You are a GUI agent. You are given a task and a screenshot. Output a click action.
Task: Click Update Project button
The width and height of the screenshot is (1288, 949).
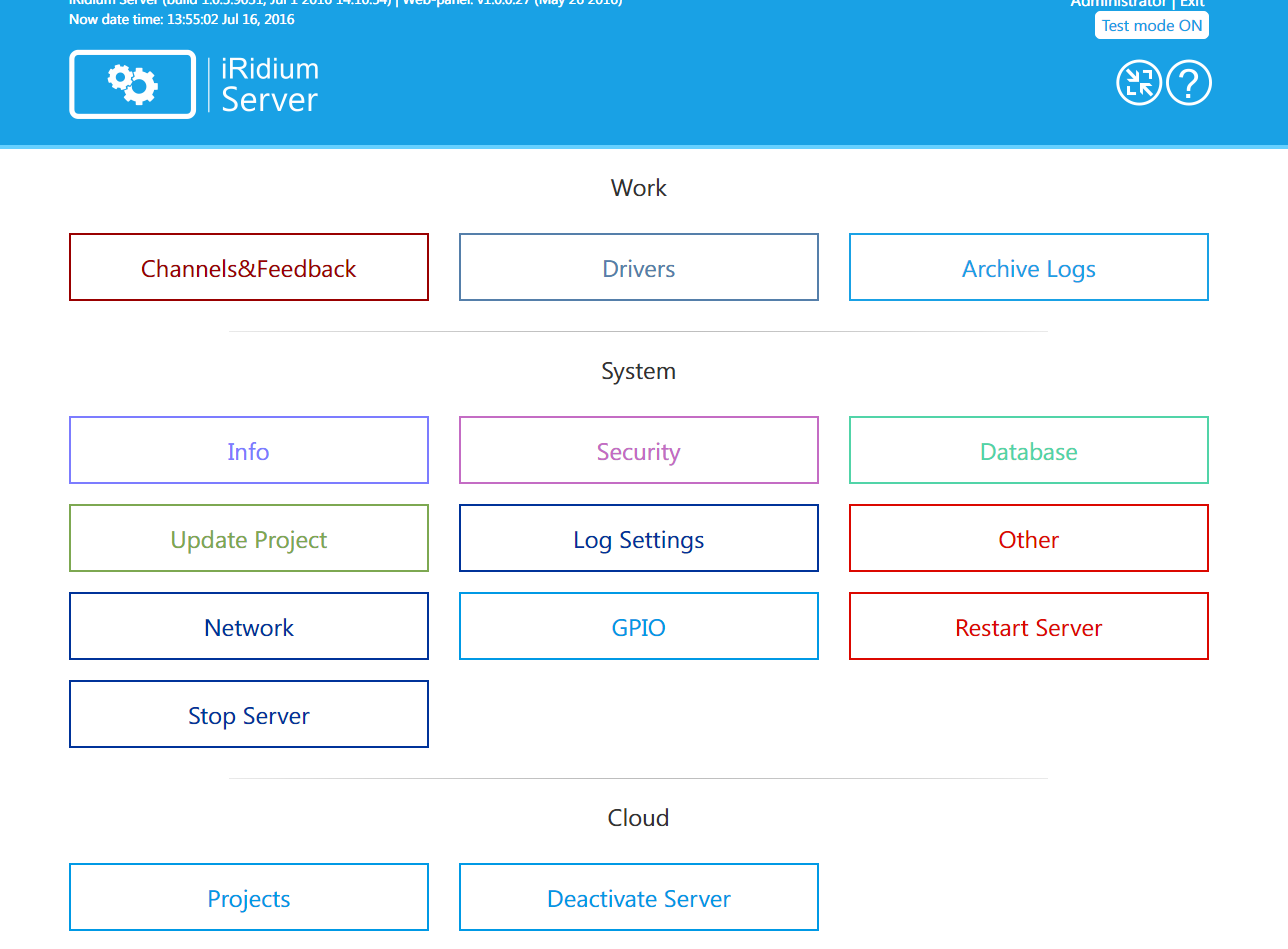point(249,538)
